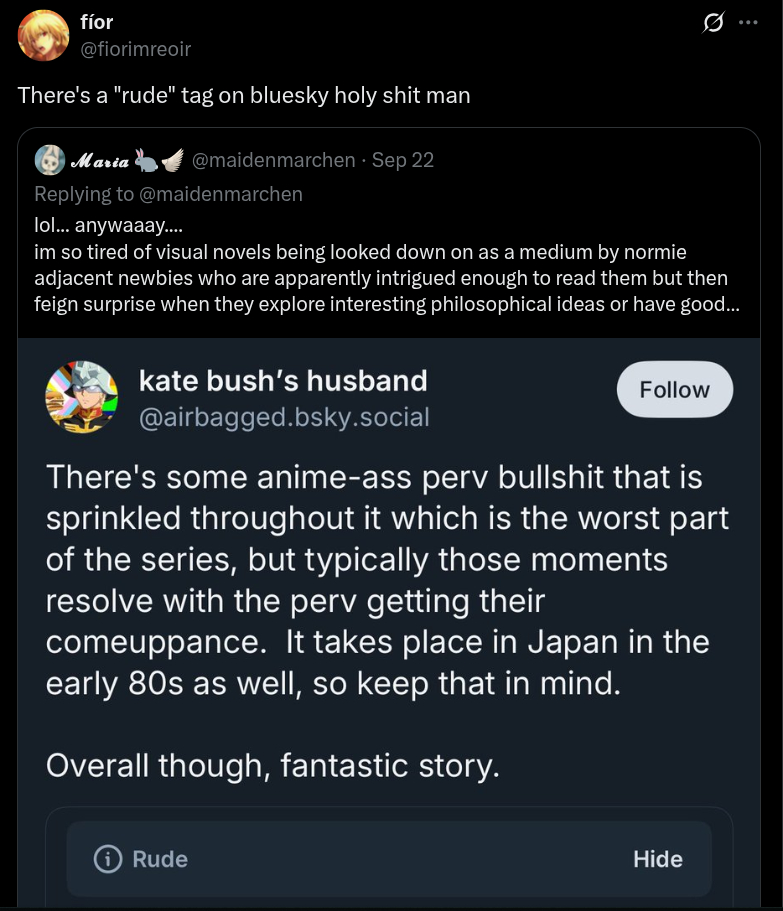Open the kate bush's husband profile name

(x=283, y=380)
